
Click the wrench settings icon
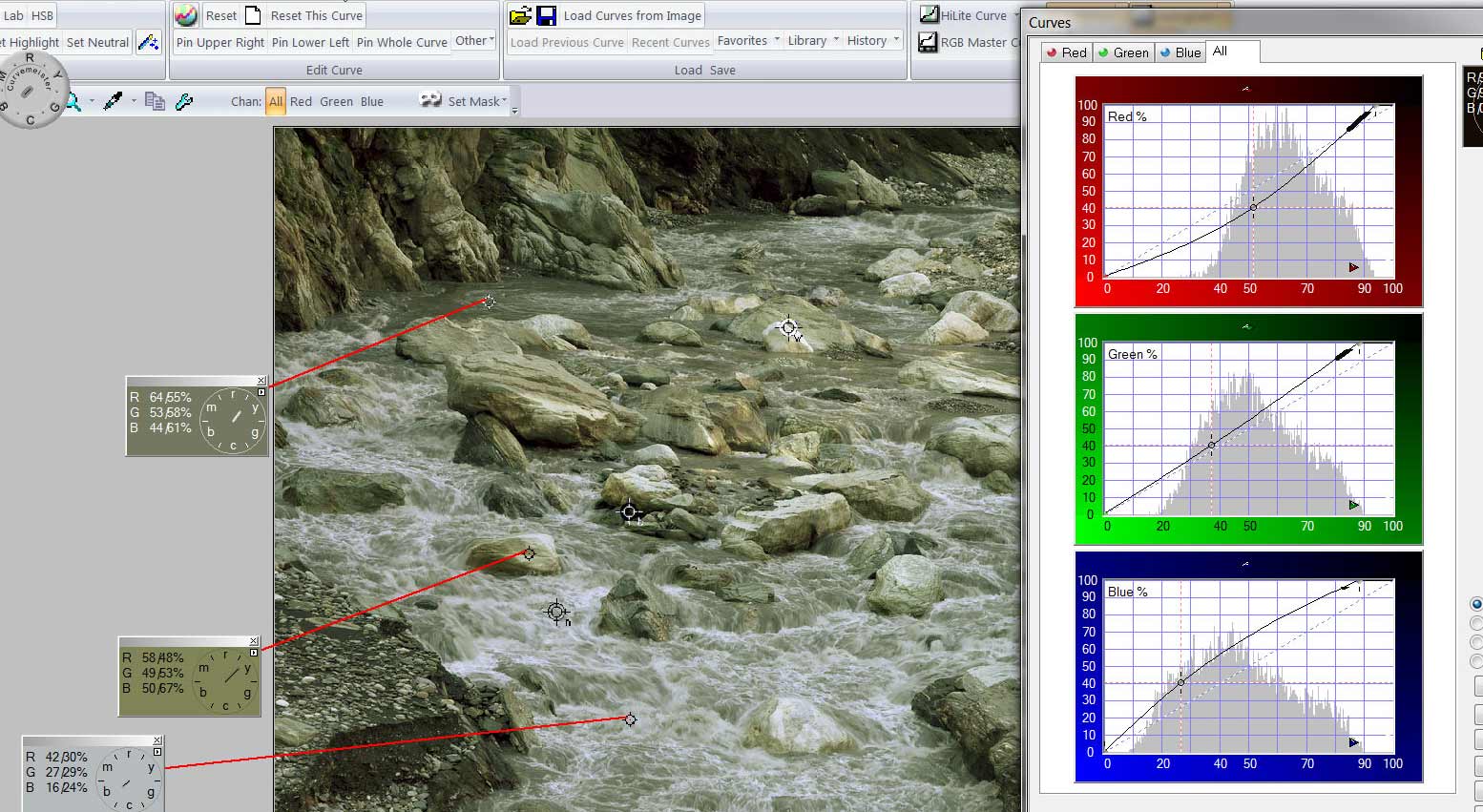pos(184,100)
